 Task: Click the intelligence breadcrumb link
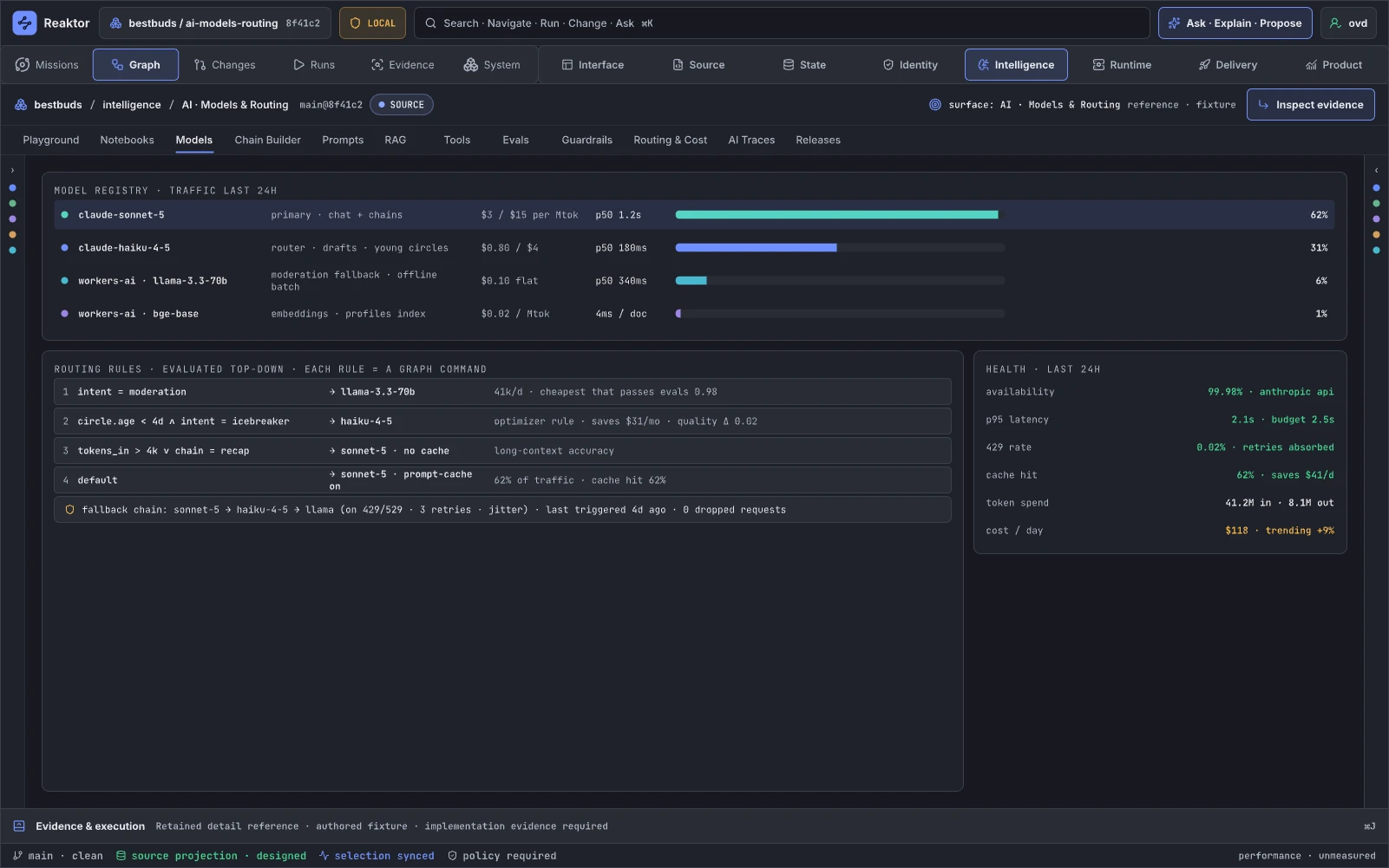pyautogui.click(x=132, y=105)
